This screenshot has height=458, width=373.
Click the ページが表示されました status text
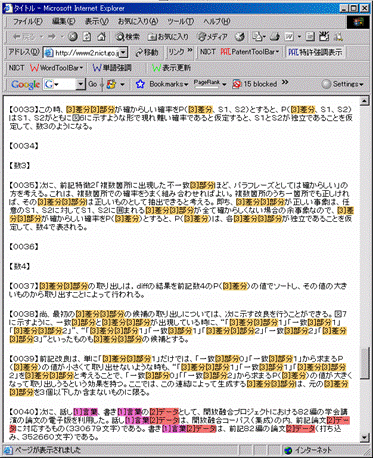pyautogui.click(x=47, y=450)
